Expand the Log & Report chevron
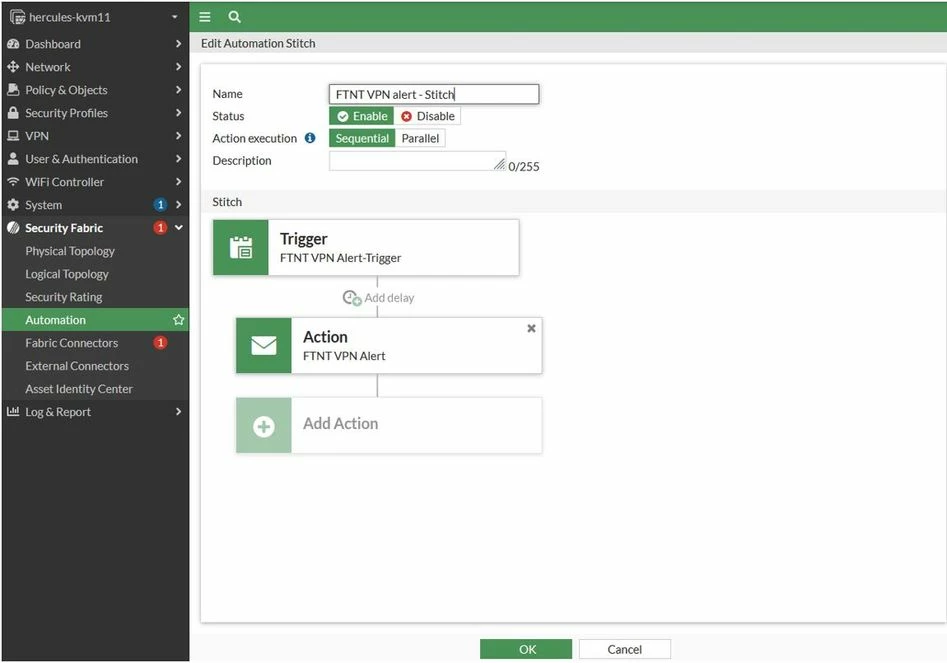The height and width of the screenshot is (663, 947). (178, 411)
